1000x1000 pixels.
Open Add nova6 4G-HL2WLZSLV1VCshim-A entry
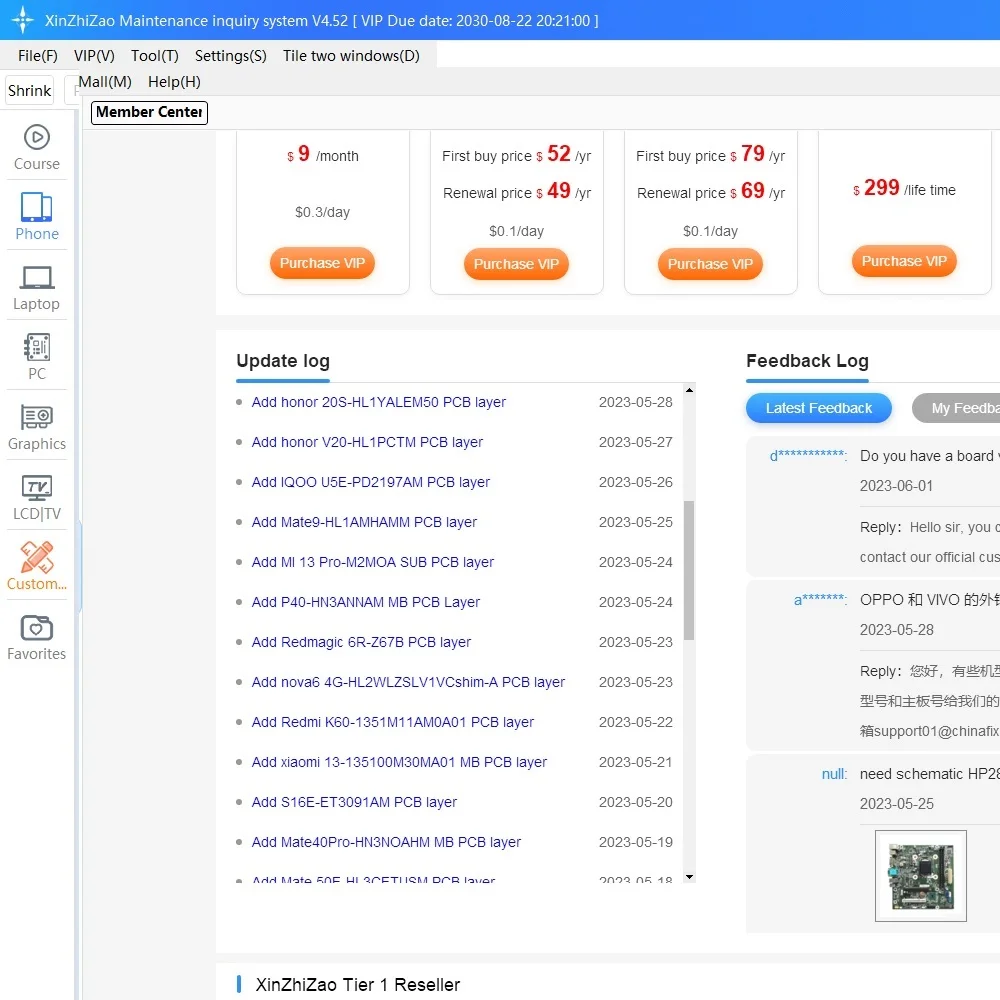point(408,682)
